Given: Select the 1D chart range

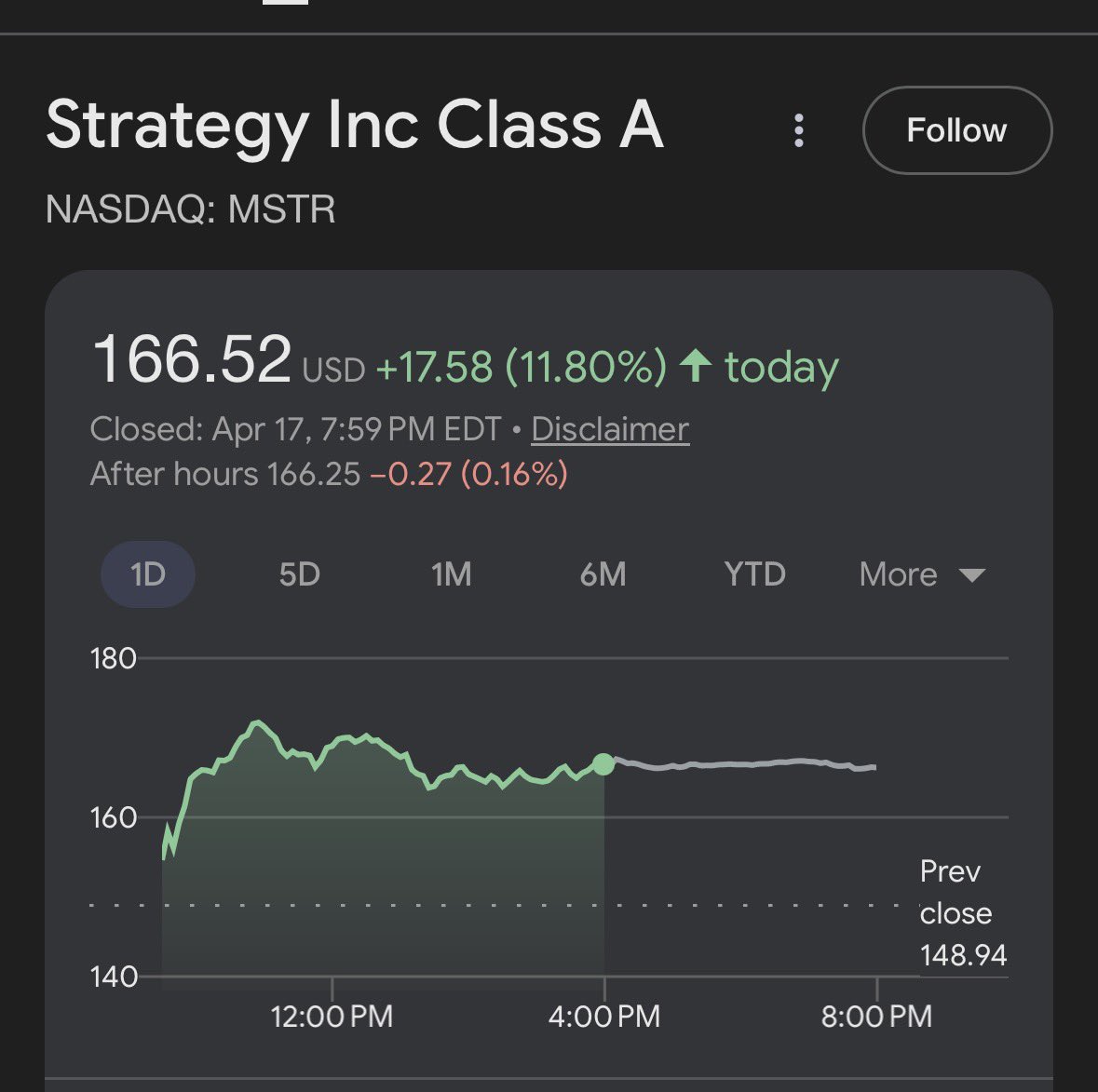Looking at the screenshot, I should pyautogui.click(x=148, y=574).
